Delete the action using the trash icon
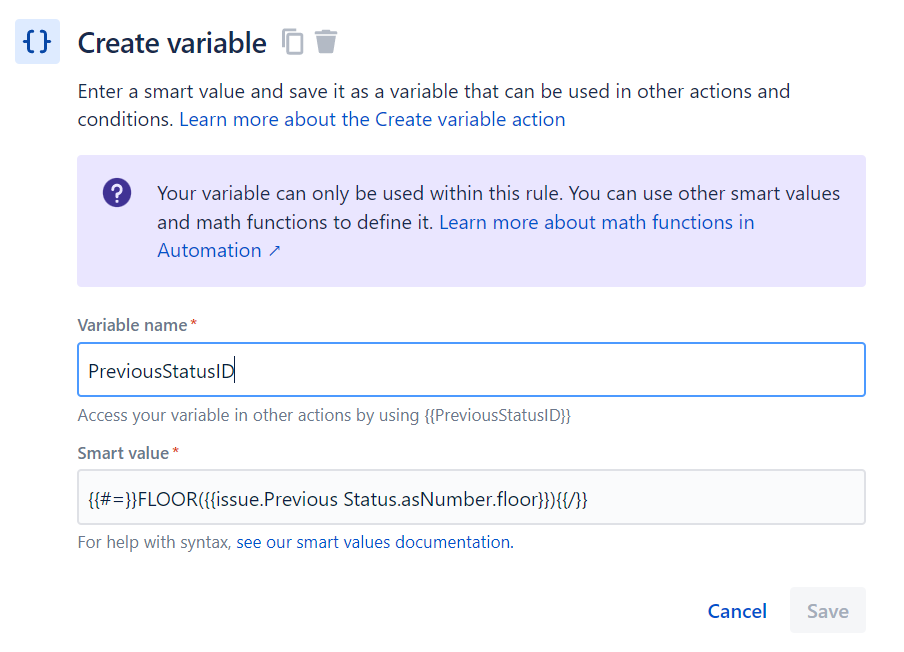Viewport: 904px width, 652px height. coord(326,42)
